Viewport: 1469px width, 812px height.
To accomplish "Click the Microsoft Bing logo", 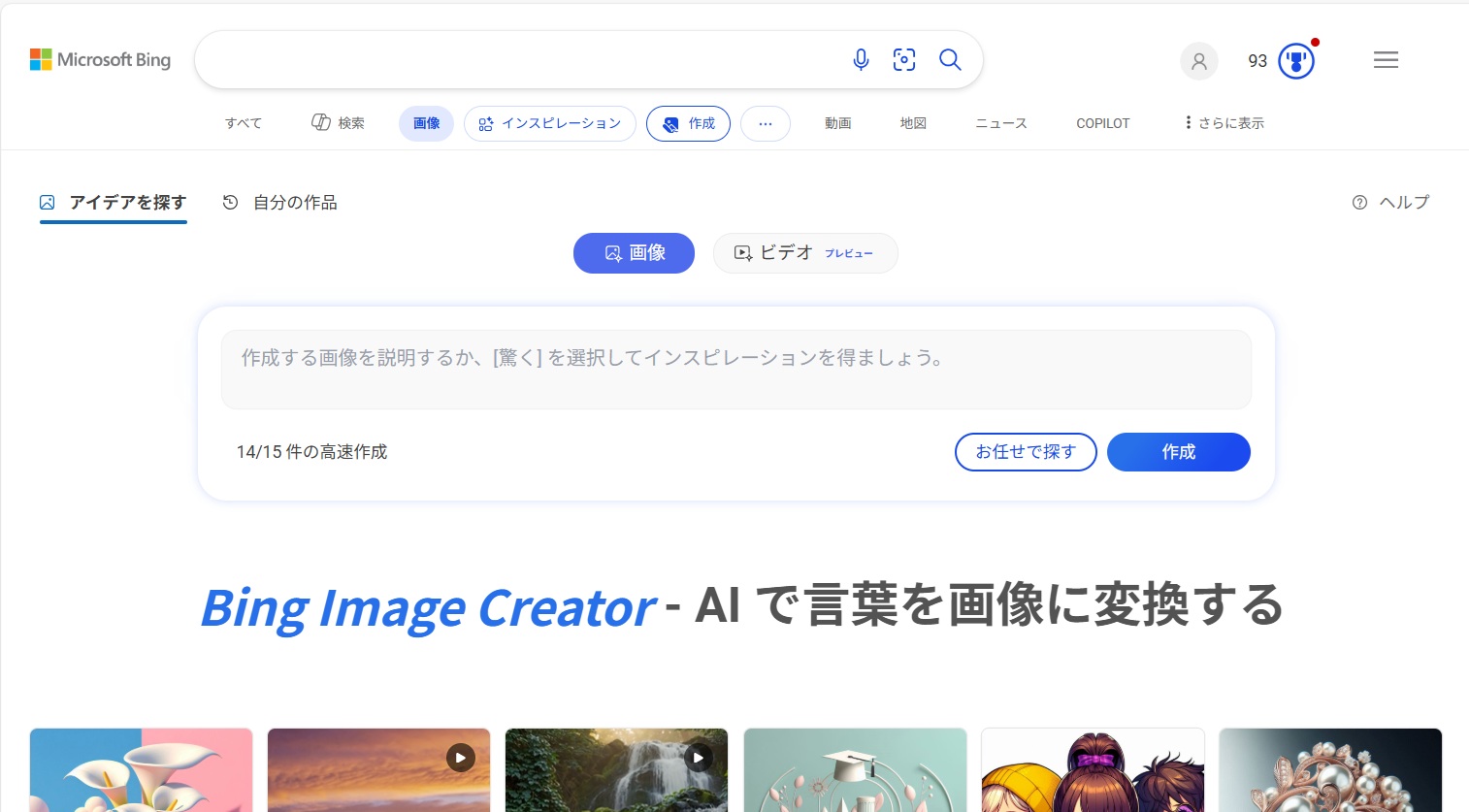I will click(100, 60).
